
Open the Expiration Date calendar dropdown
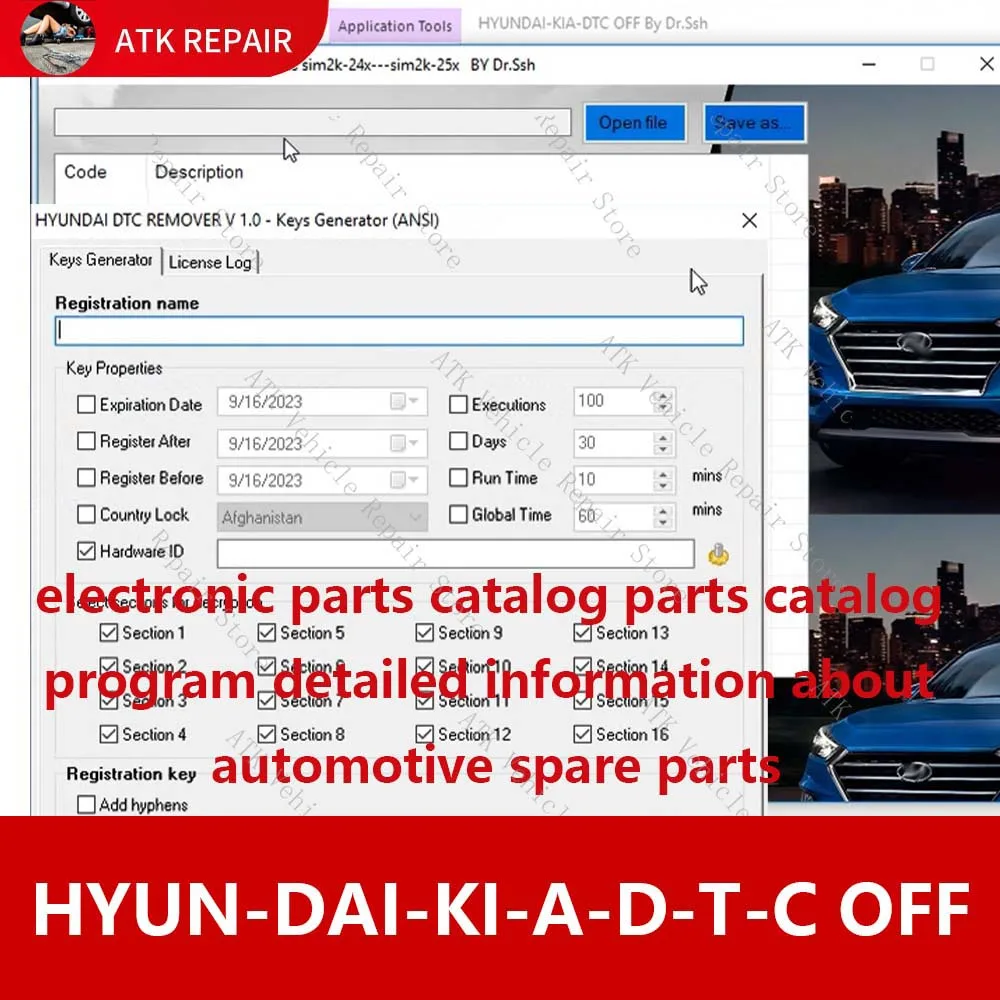point(405,401)
